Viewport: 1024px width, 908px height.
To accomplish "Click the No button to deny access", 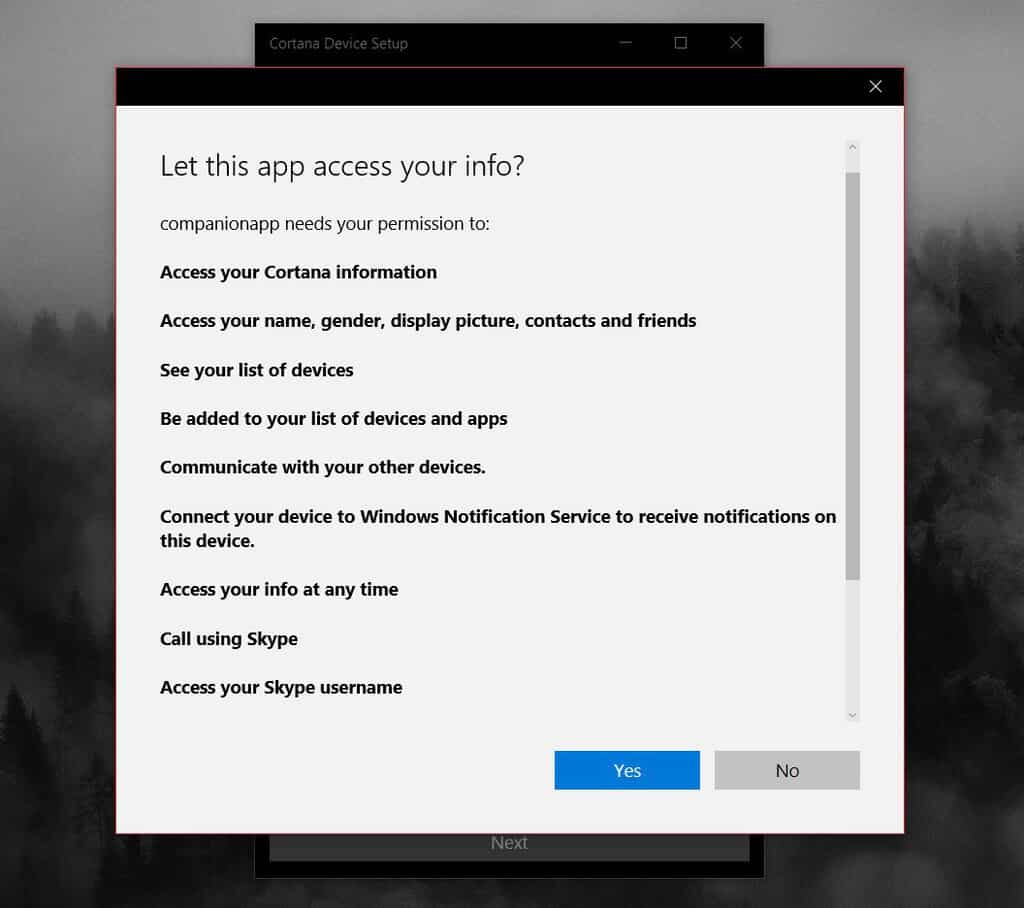I will [787, 770].
